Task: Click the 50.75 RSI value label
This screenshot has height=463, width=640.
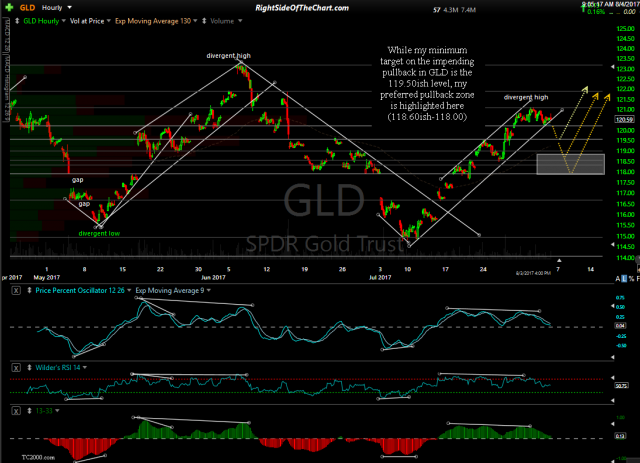Action: pos(621,385)
